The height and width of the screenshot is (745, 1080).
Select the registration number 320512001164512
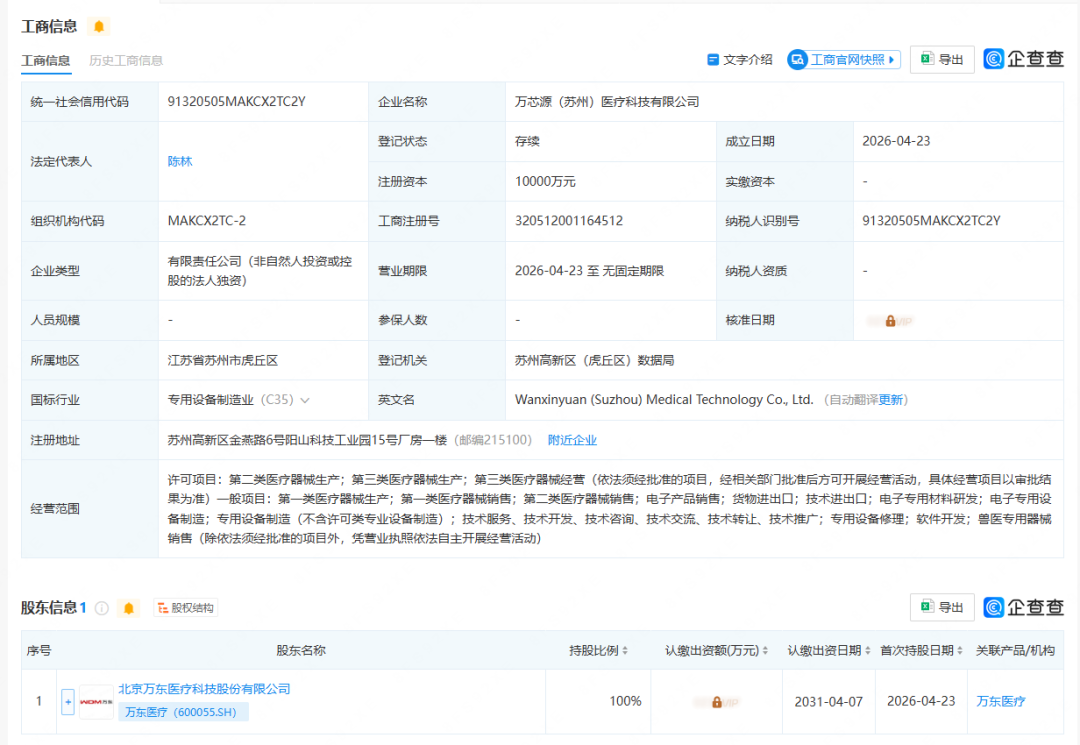pyautogui.click(x=569, y=221)
